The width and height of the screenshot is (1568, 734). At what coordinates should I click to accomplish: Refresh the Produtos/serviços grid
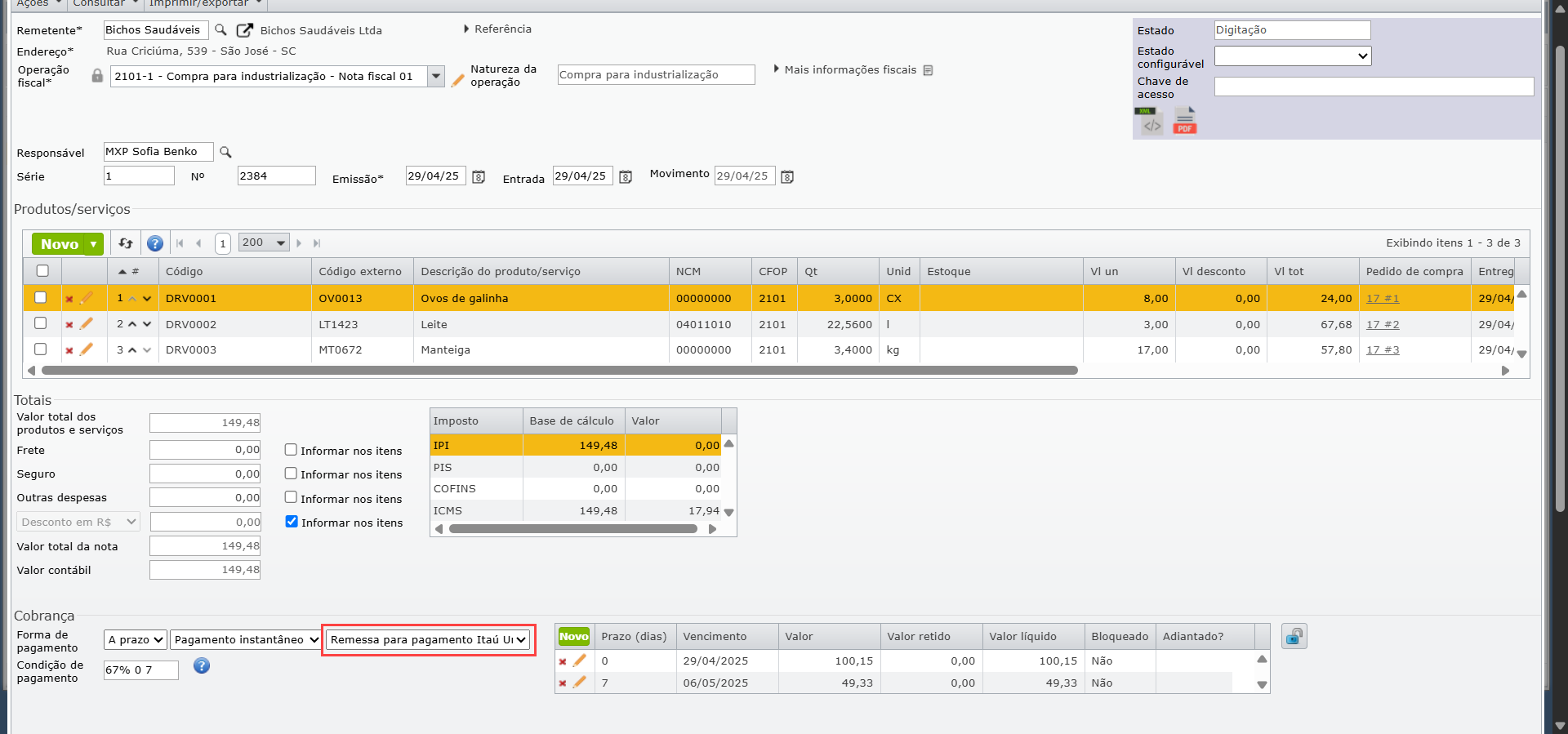click(x=126, y=243)
